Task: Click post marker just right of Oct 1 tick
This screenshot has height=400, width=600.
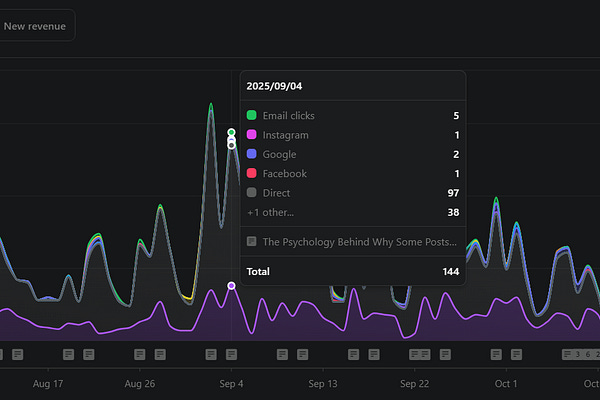Action: point(517,354)
